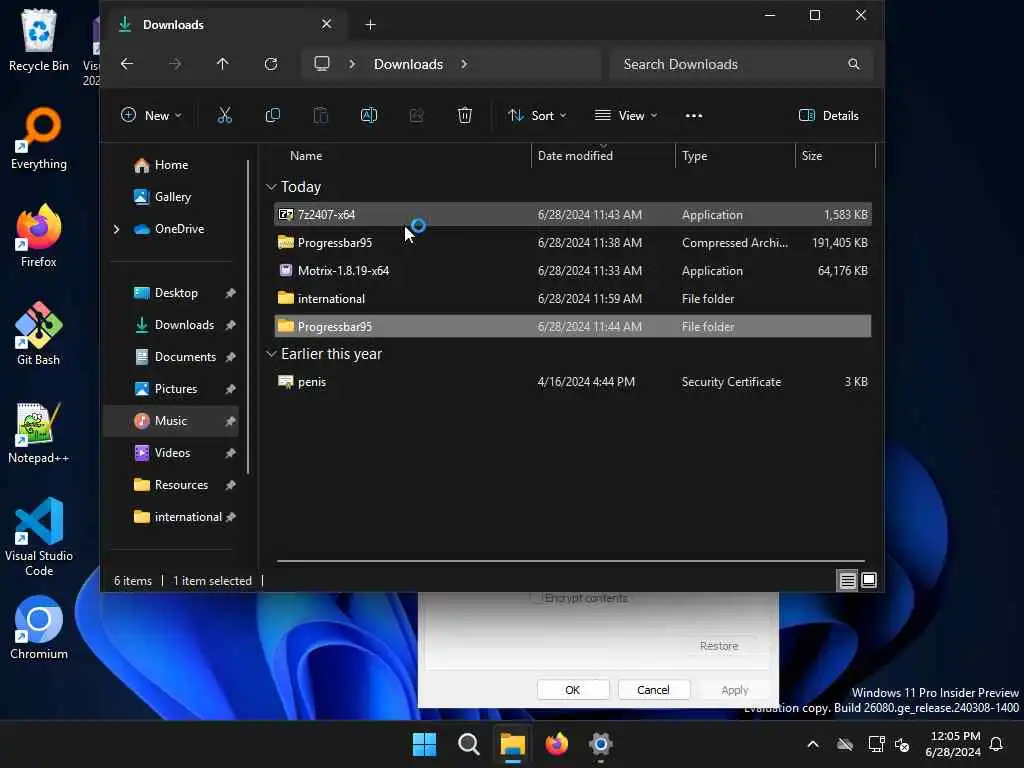
Task: Open the New dropdown menu
Action: [152, 116]
